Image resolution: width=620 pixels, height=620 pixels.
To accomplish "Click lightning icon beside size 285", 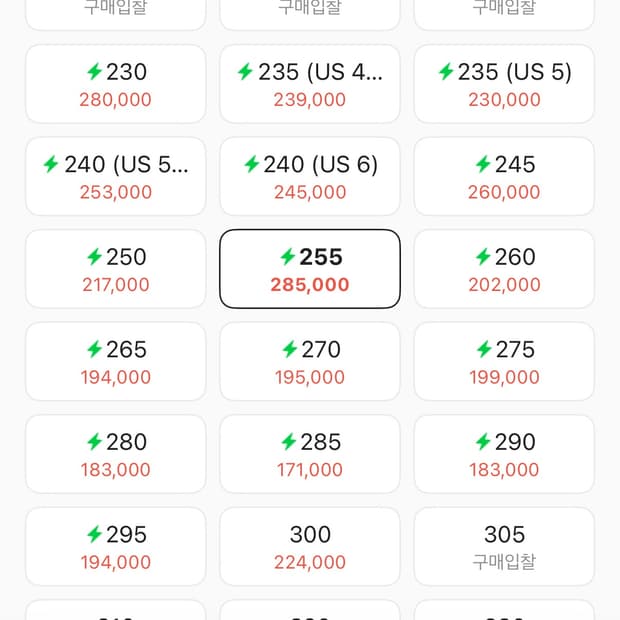I will tap(288, 442).
